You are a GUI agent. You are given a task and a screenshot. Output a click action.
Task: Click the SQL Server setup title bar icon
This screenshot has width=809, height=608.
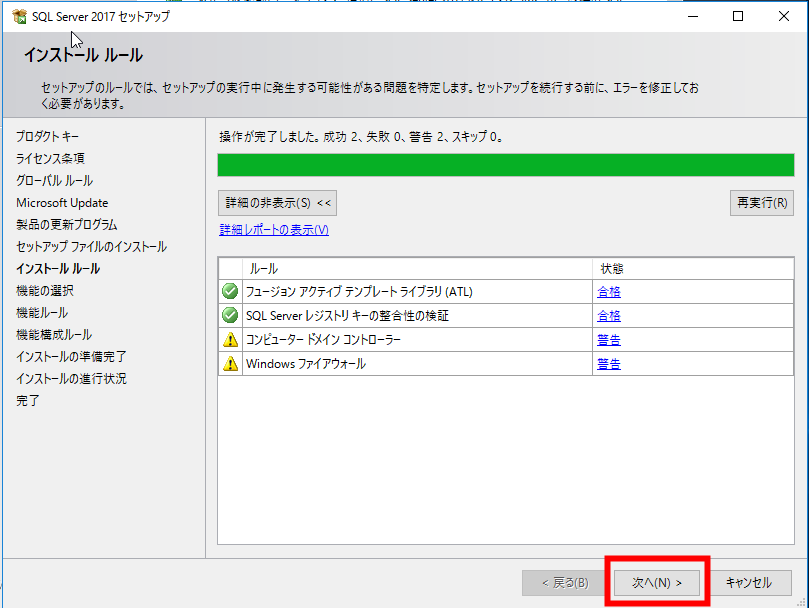coord(19,17)
